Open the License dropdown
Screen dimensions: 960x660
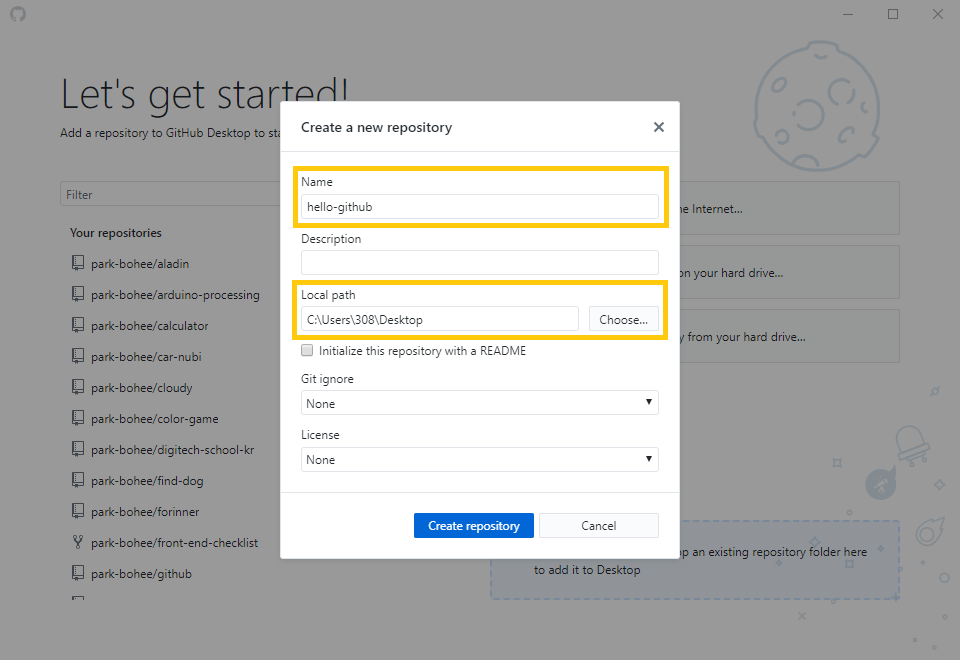pyautogui.click(x=479, y=459)
